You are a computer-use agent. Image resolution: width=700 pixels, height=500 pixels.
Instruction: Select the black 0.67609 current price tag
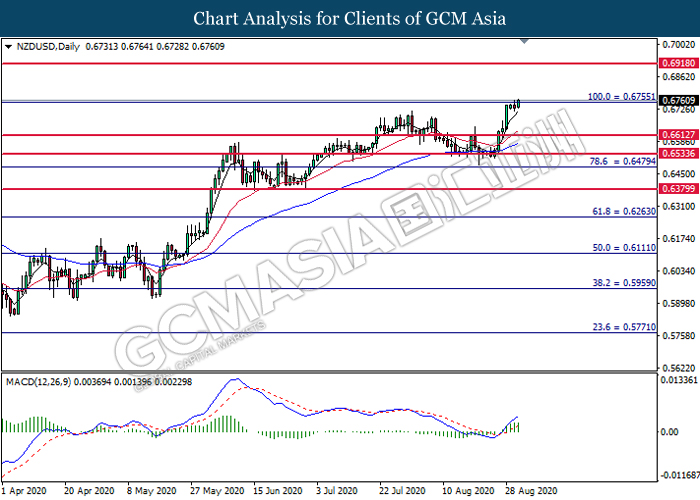[677, 101]
